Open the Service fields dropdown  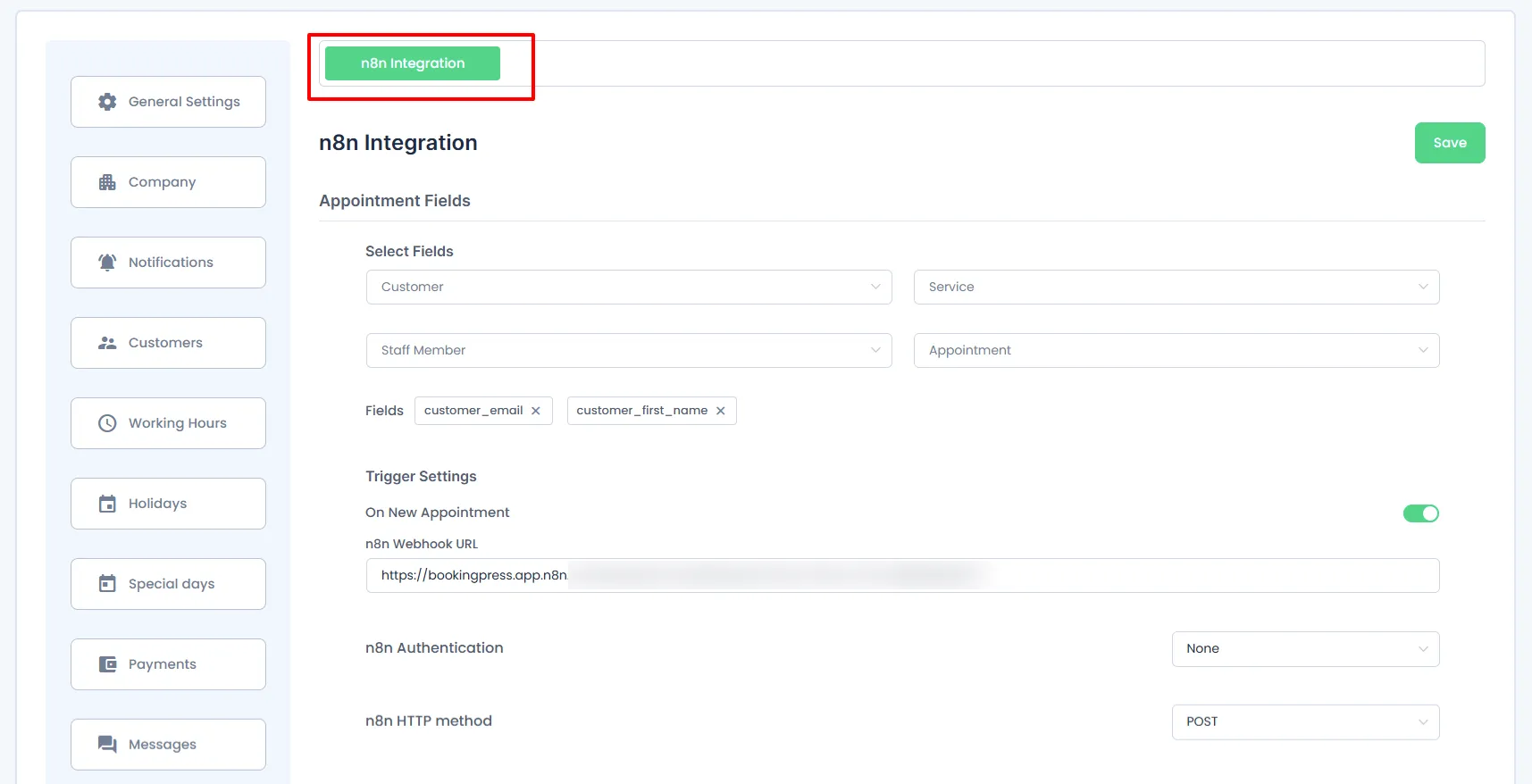(x=1176, y=287)
